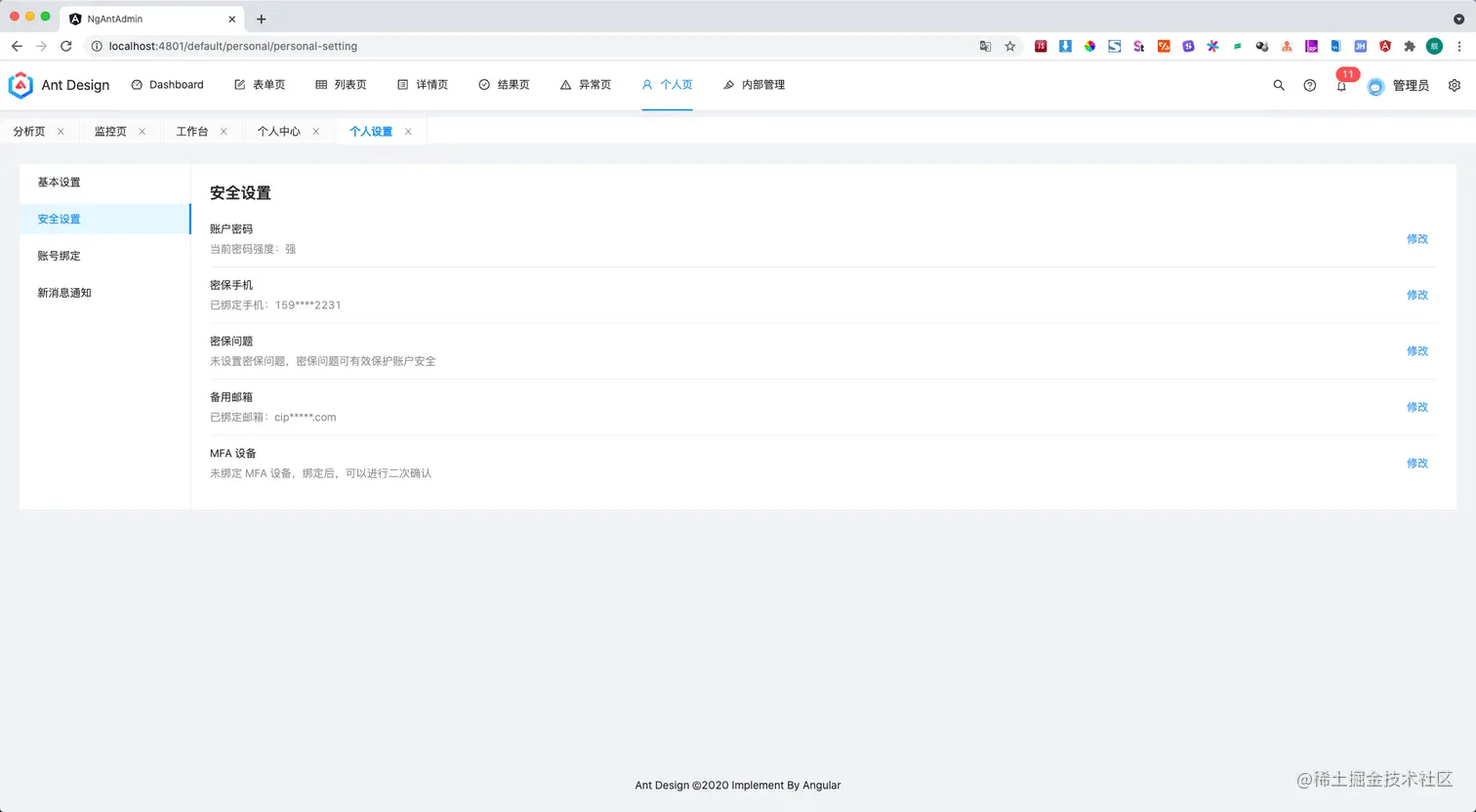Click the color wheel extension icon
The image size is (1476, 812).
click(x=1089, y=46)
